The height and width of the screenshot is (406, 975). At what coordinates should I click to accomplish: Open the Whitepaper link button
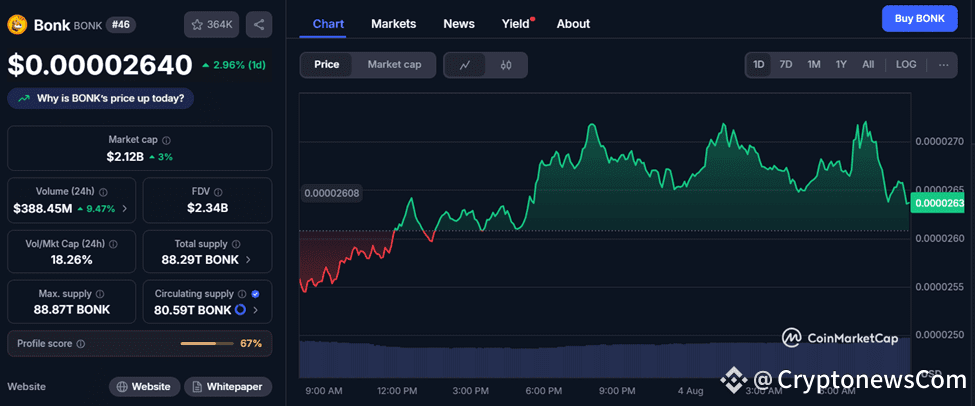[228, 387]
